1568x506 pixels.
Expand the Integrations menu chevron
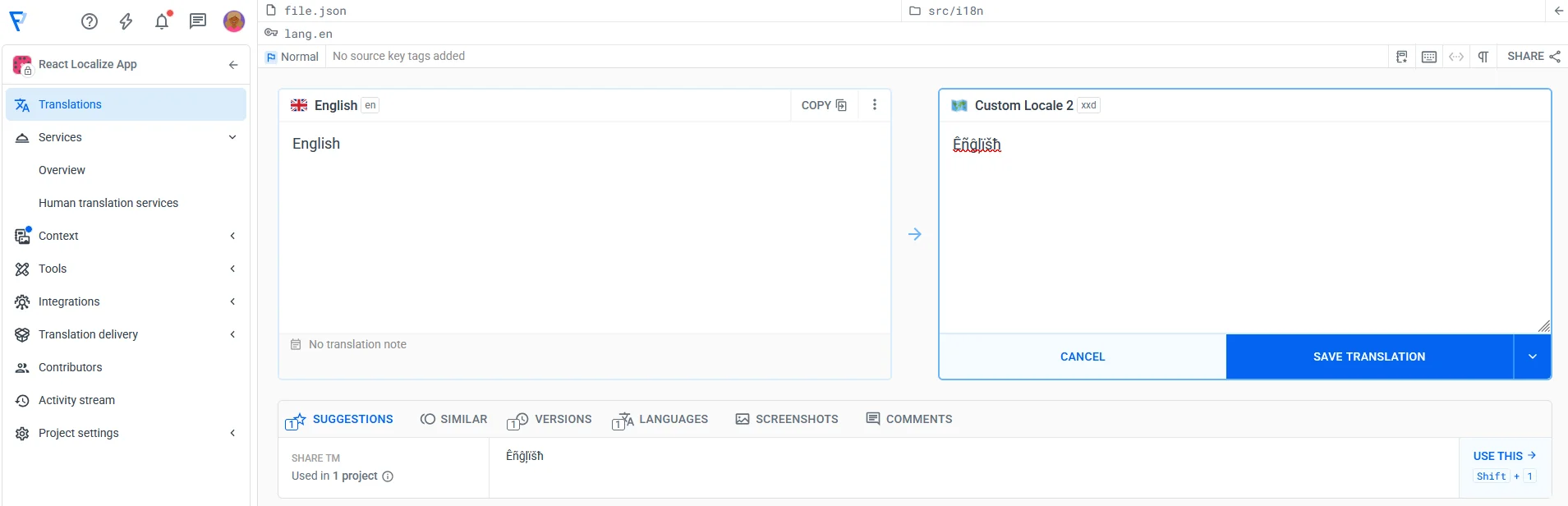232,301
